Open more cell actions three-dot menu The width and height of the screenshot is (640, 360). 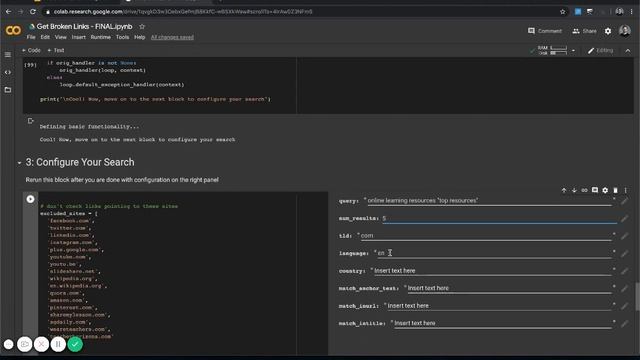point(625,190)
